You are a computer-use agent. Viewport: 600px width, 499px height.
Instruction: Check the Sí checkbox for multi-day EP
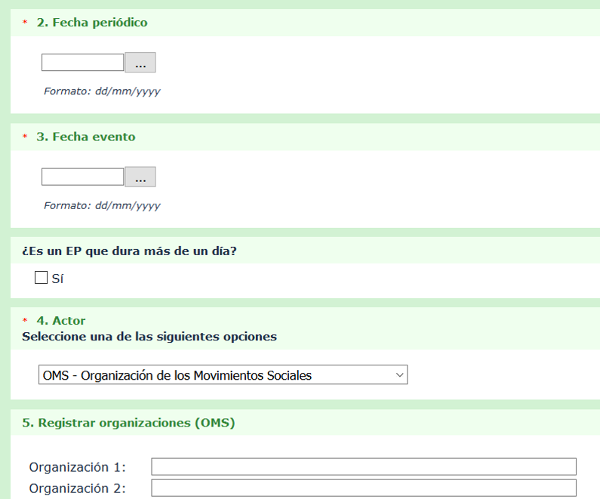click(x=41, y=278)
